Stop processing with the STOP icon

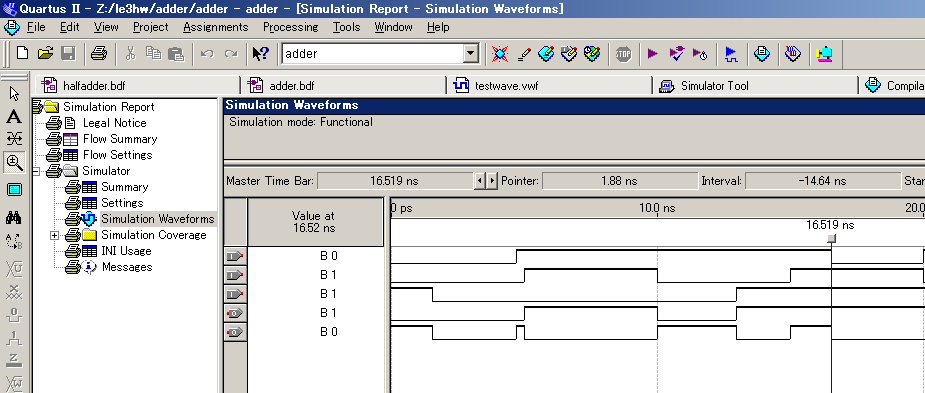pyautogui.click(x=623, y=54)
